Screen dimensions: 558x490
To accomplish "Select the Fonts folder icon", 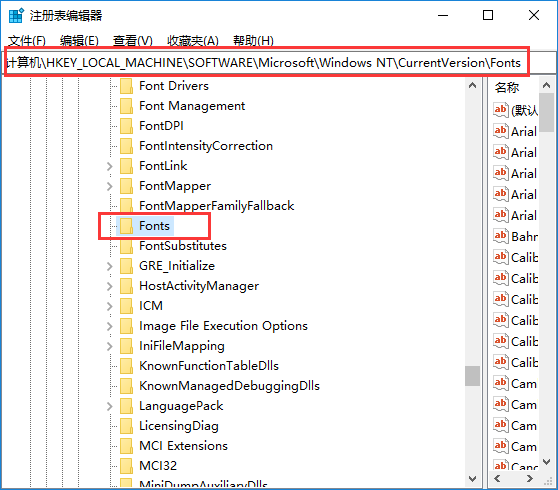I will coord(126,226).
